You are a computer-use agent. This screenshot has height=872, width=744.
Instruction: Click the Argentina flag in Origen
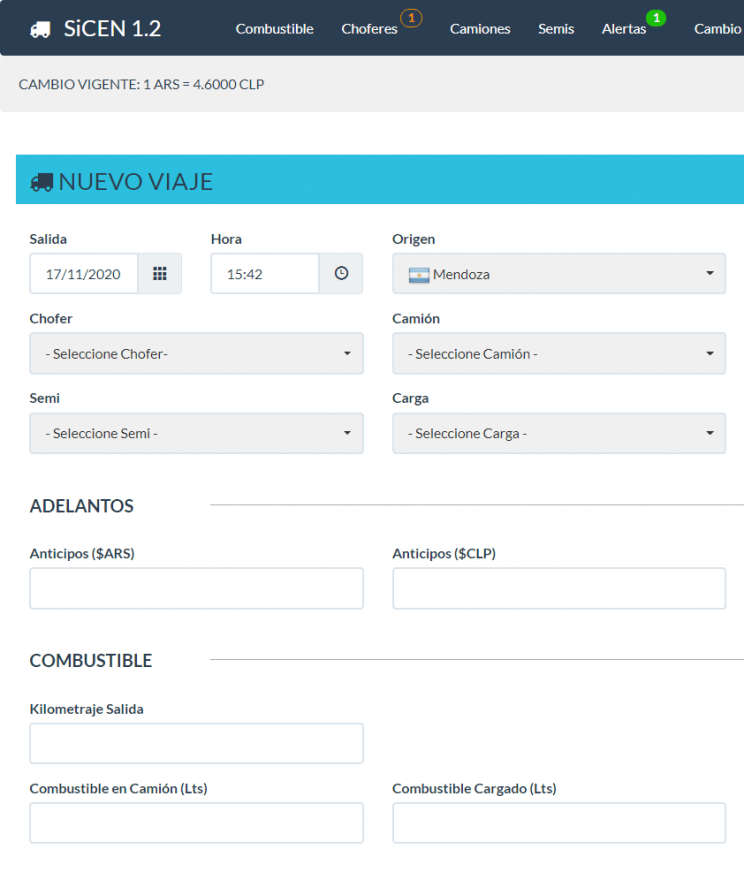419,275
